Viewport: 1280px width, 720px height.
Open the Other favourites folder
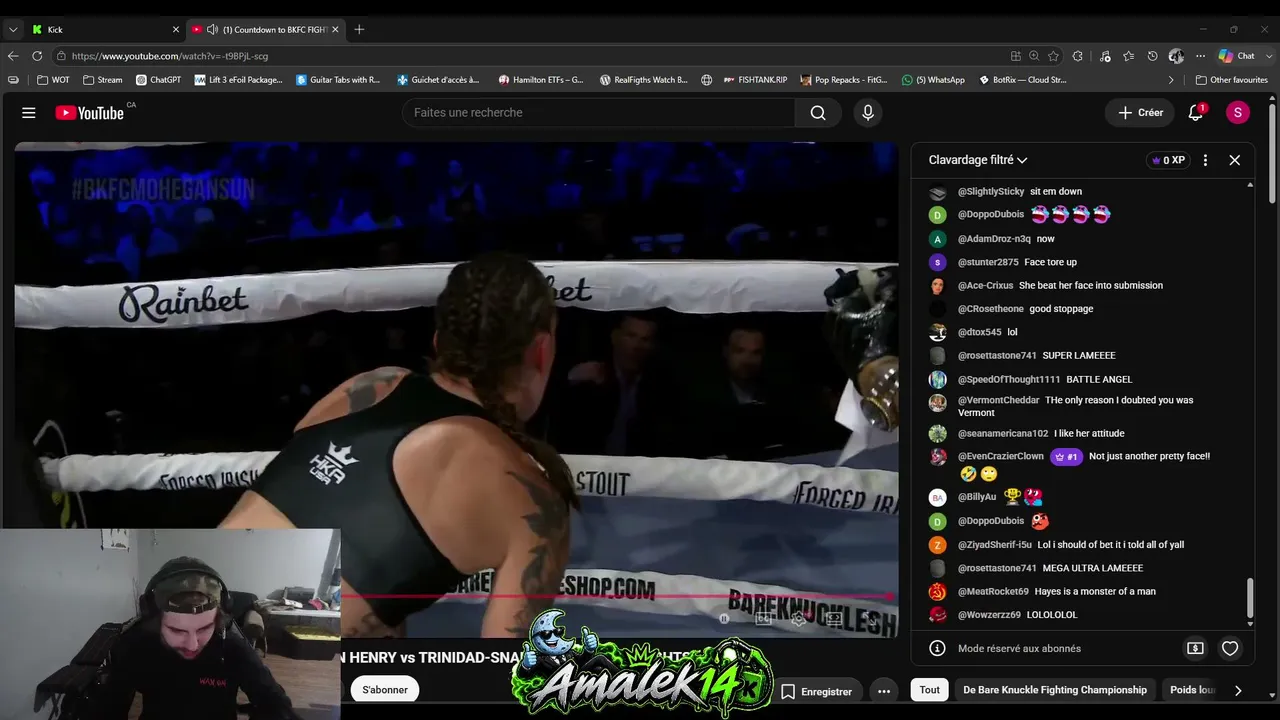pyautogui.click(x=1232, y=80)
